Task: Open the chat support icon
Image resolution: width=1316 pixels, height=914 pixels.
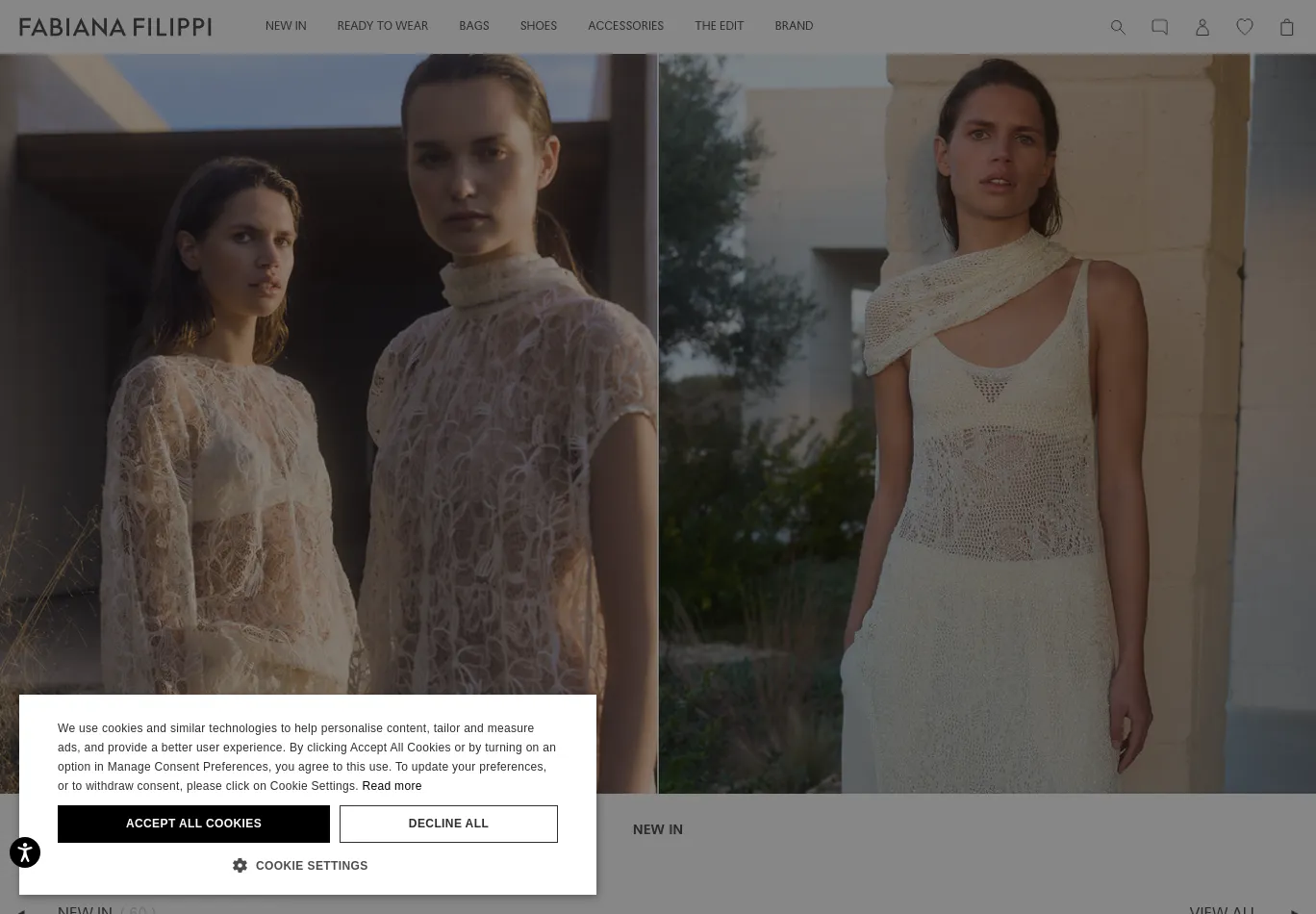Action: (x=1160, y=27)
